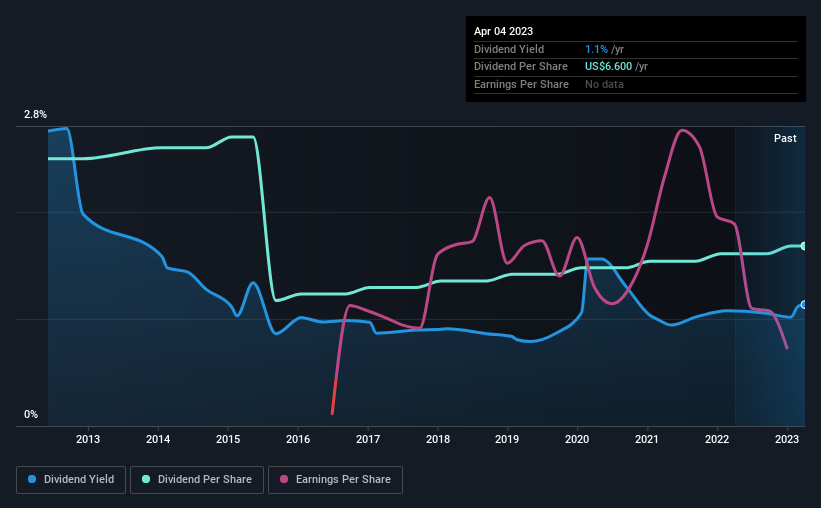Click the 2017 x-axis label

click(x=368, y=439)
